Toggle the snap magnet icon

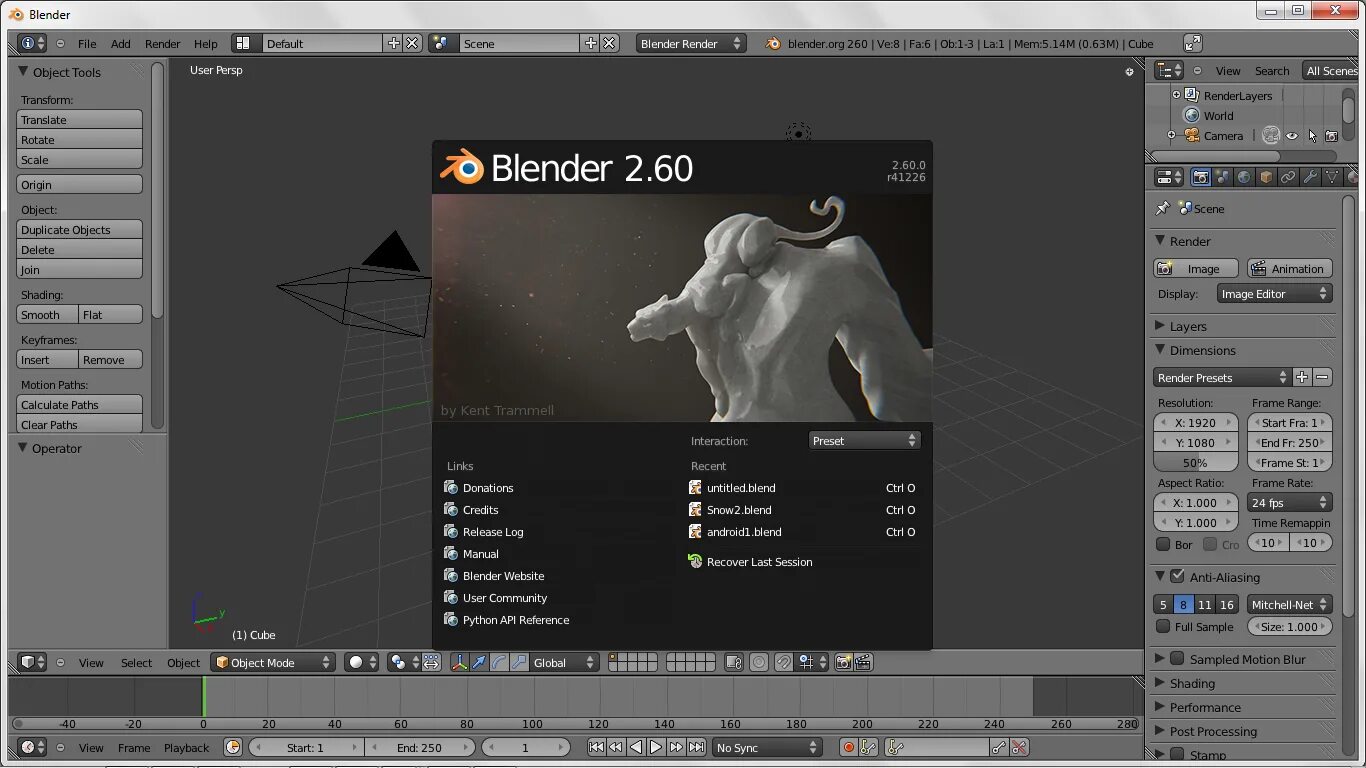pos(784,662)
